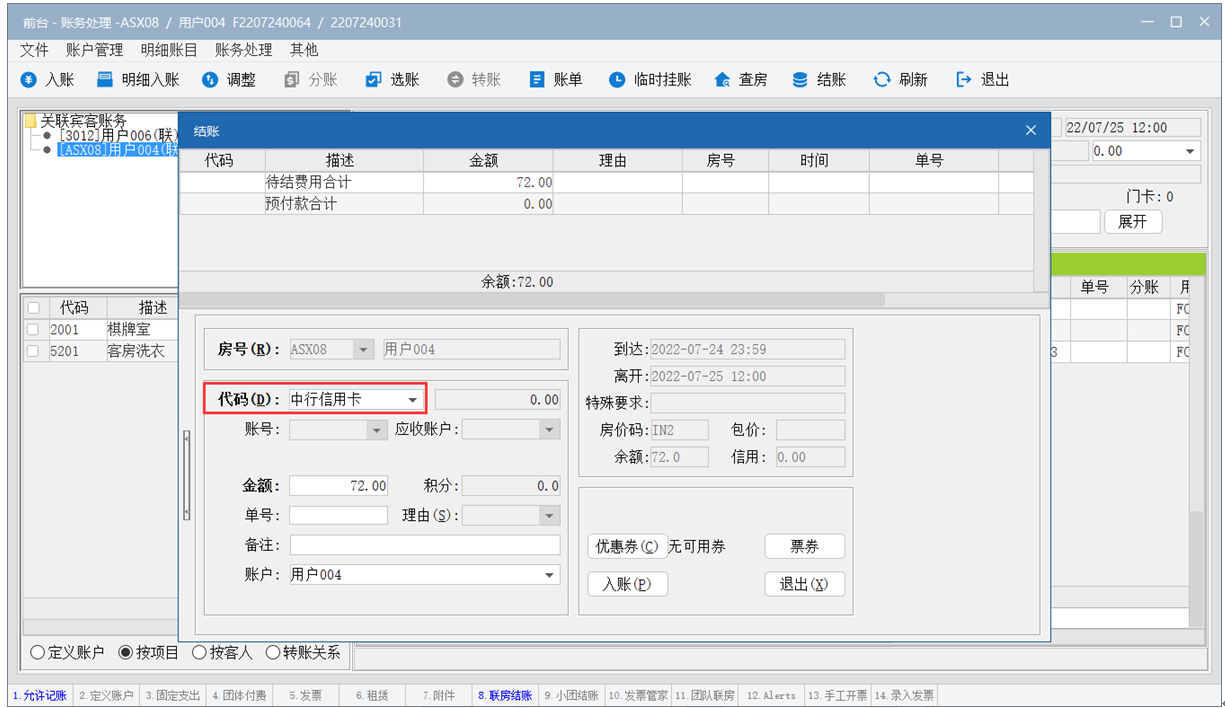Click the 入账(P) button
The width and height of the screenshot is (1225, 708).
point(627,584)
